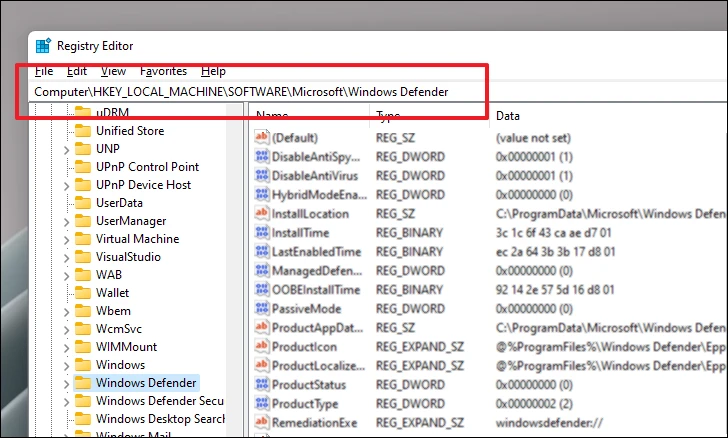Click the DisableAntiVirus DWORD value icon
Viewport: 728px width, 438px height.
click(x=261, y=175)
